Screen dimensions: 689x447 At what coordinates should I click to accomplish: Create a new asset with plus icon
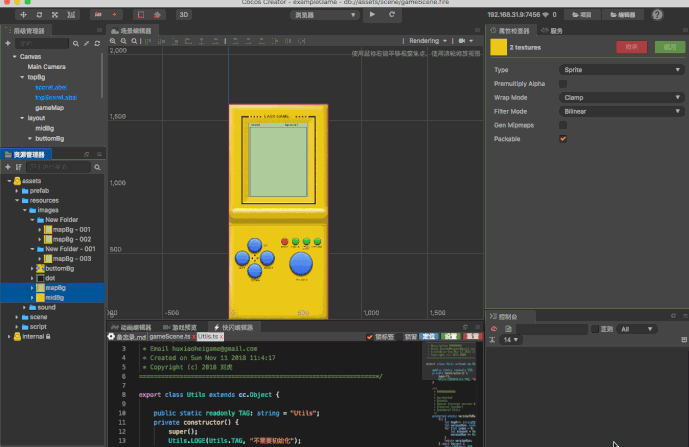coord(7,167)
